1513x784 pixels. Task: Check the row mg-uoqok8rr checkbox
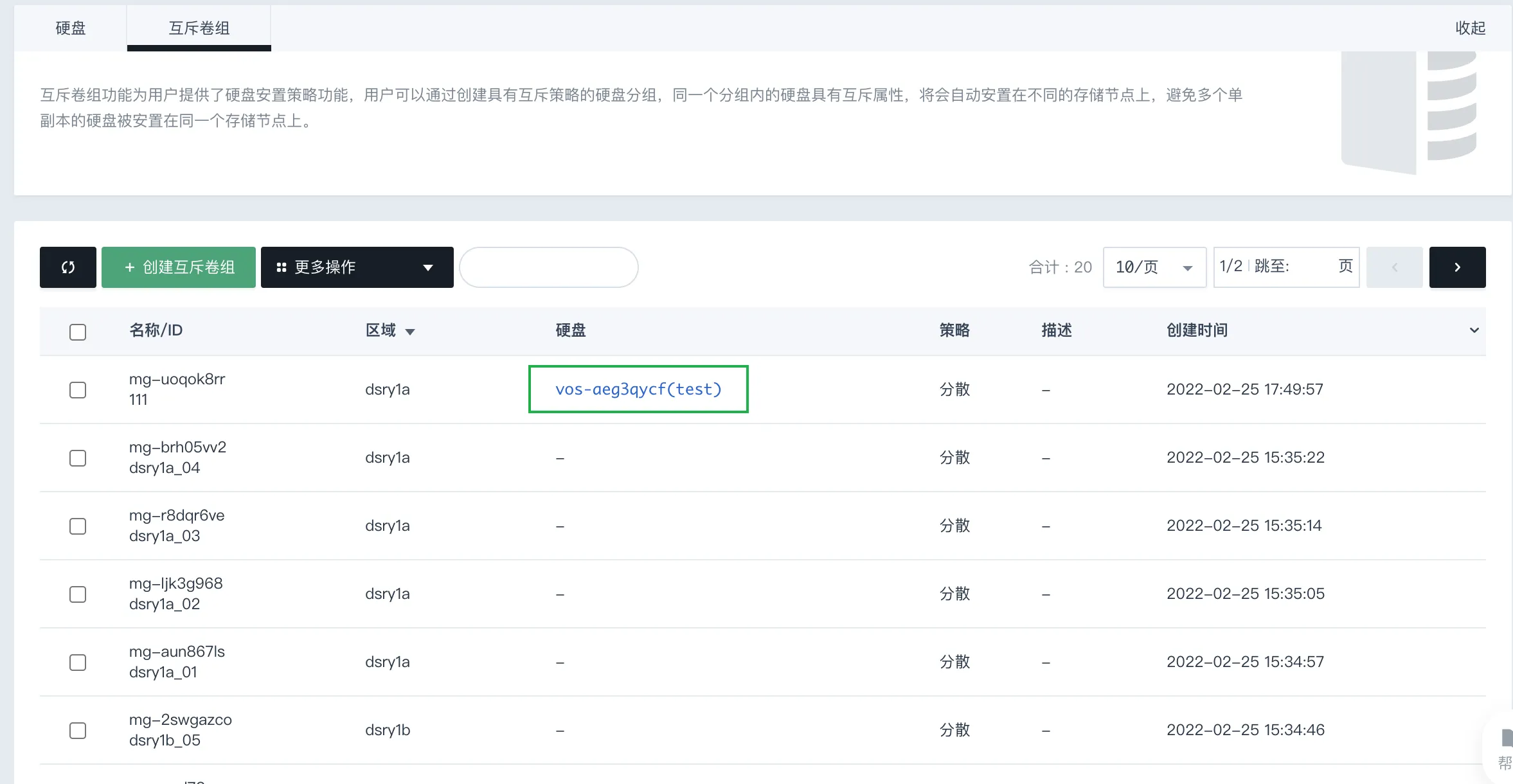point(78,390)
